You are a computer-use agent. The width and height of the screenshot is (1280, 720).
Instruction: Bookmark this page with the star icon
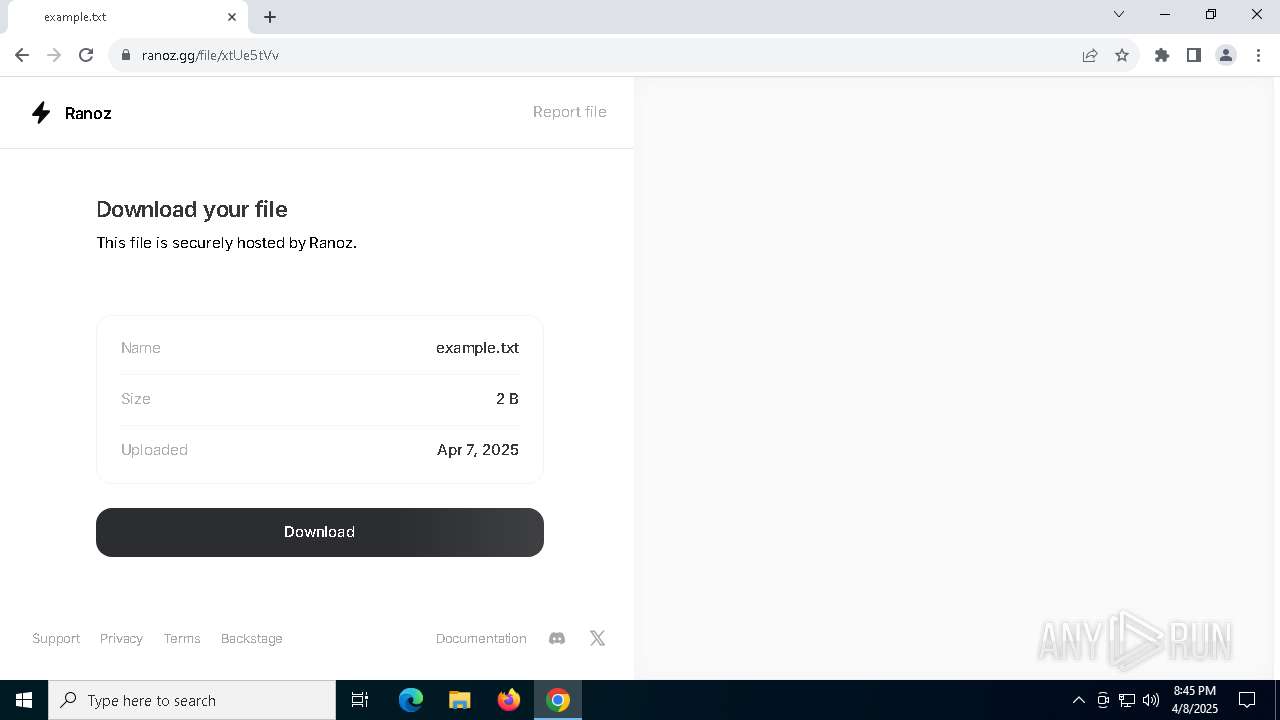[x=1122, y=55]
